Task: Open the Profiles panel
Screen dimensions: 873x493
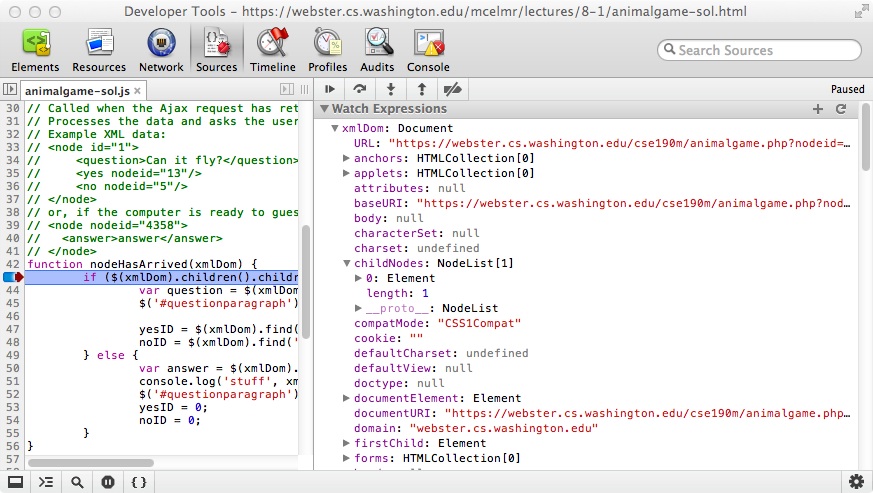Action: (x=327, y=51)
